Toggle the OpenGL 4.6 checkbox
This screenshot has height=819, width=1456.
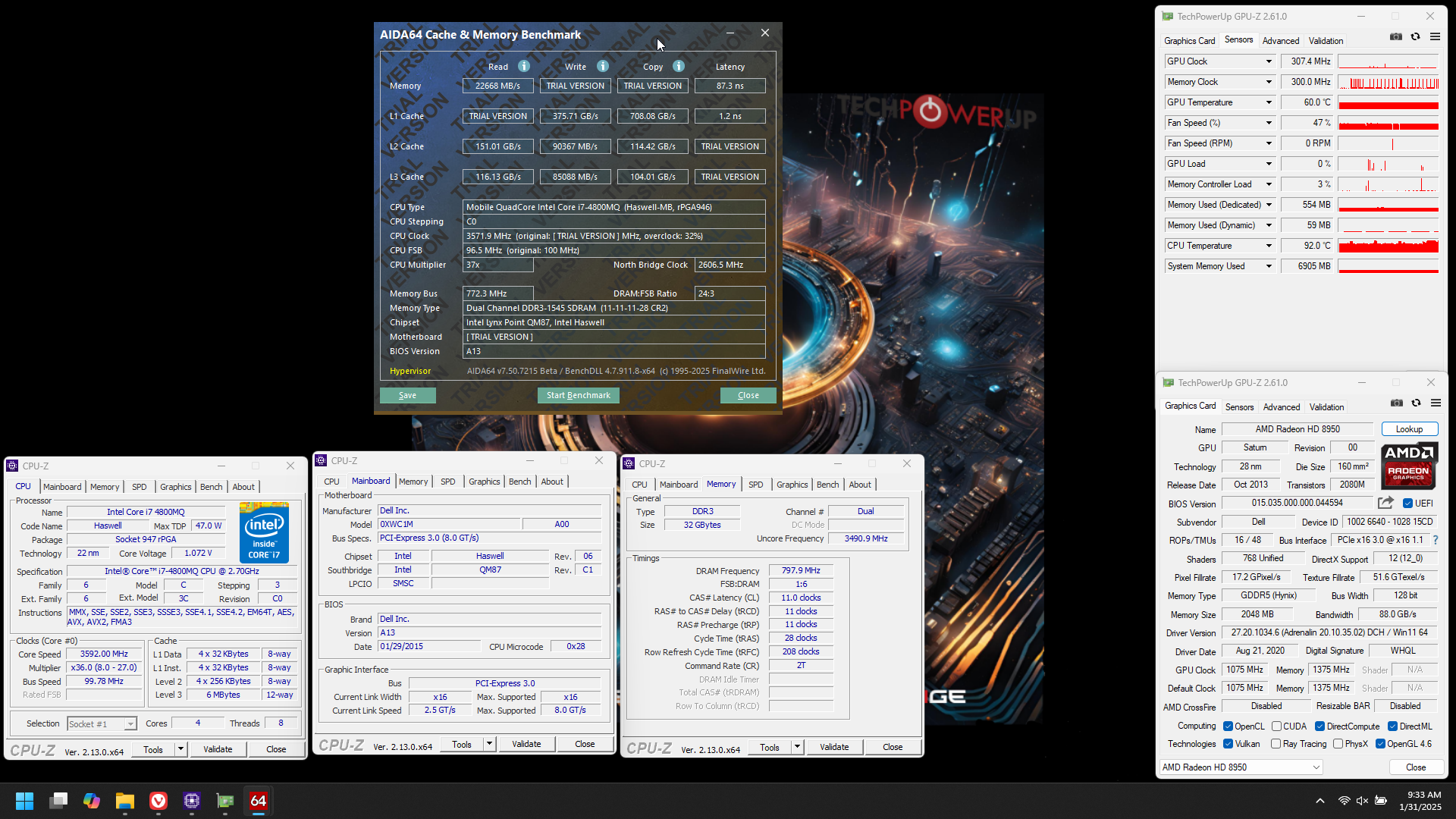[x=1380, y=744]
